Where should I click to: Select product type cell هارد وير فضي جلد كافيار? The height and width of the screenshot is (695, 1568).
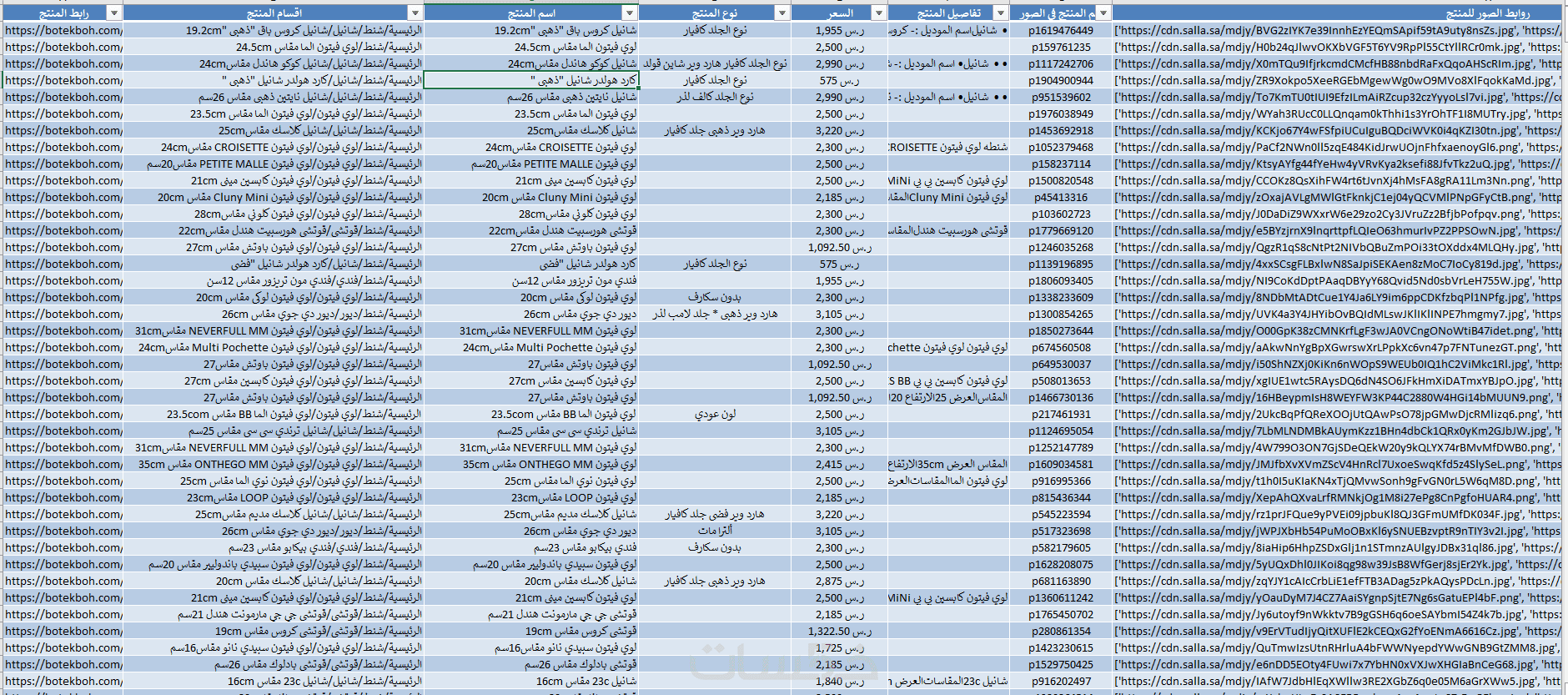click(715, 514)
